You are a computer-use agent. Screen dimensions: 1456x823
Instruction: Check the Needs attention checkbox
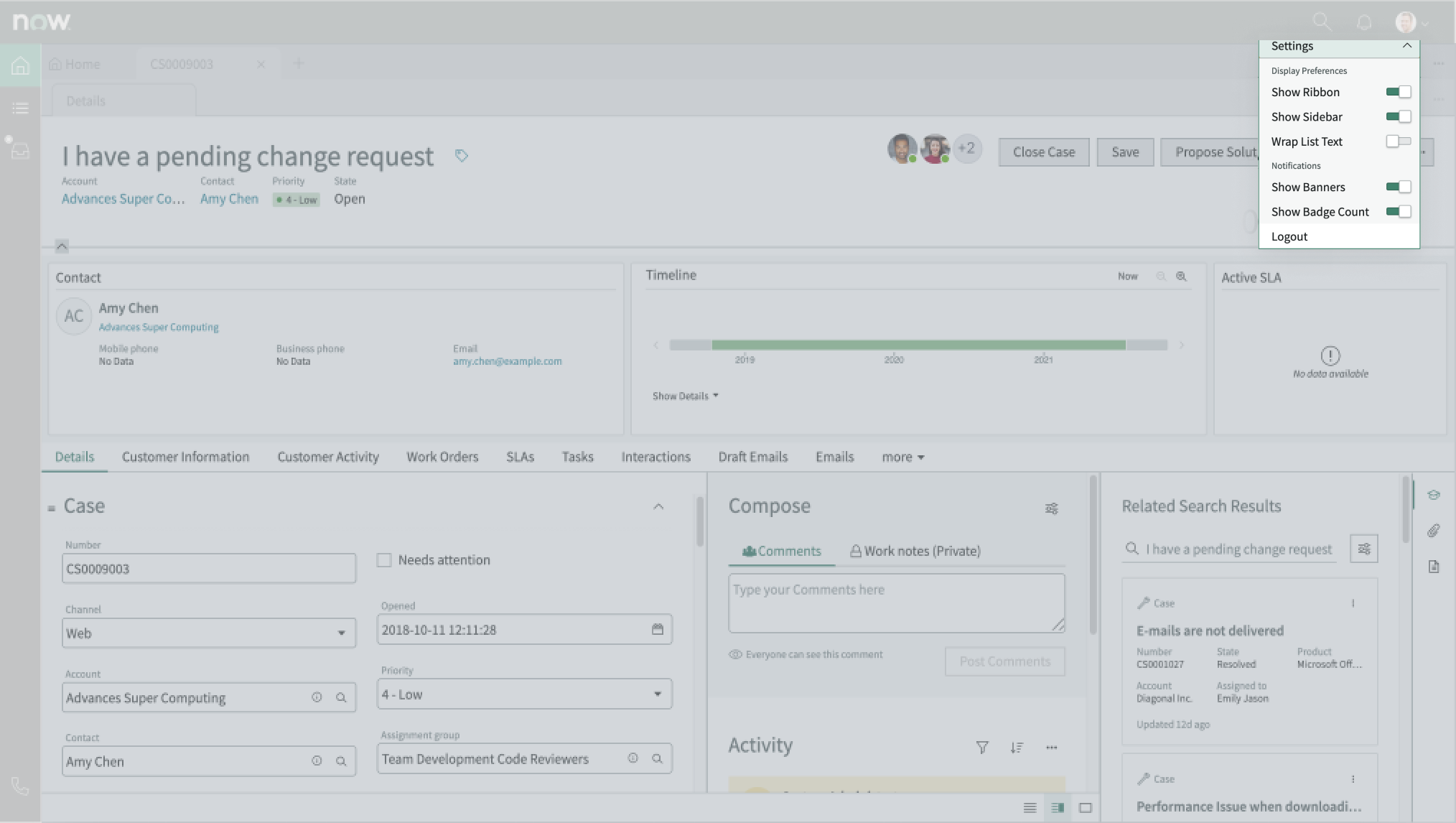tap(385, 559)
